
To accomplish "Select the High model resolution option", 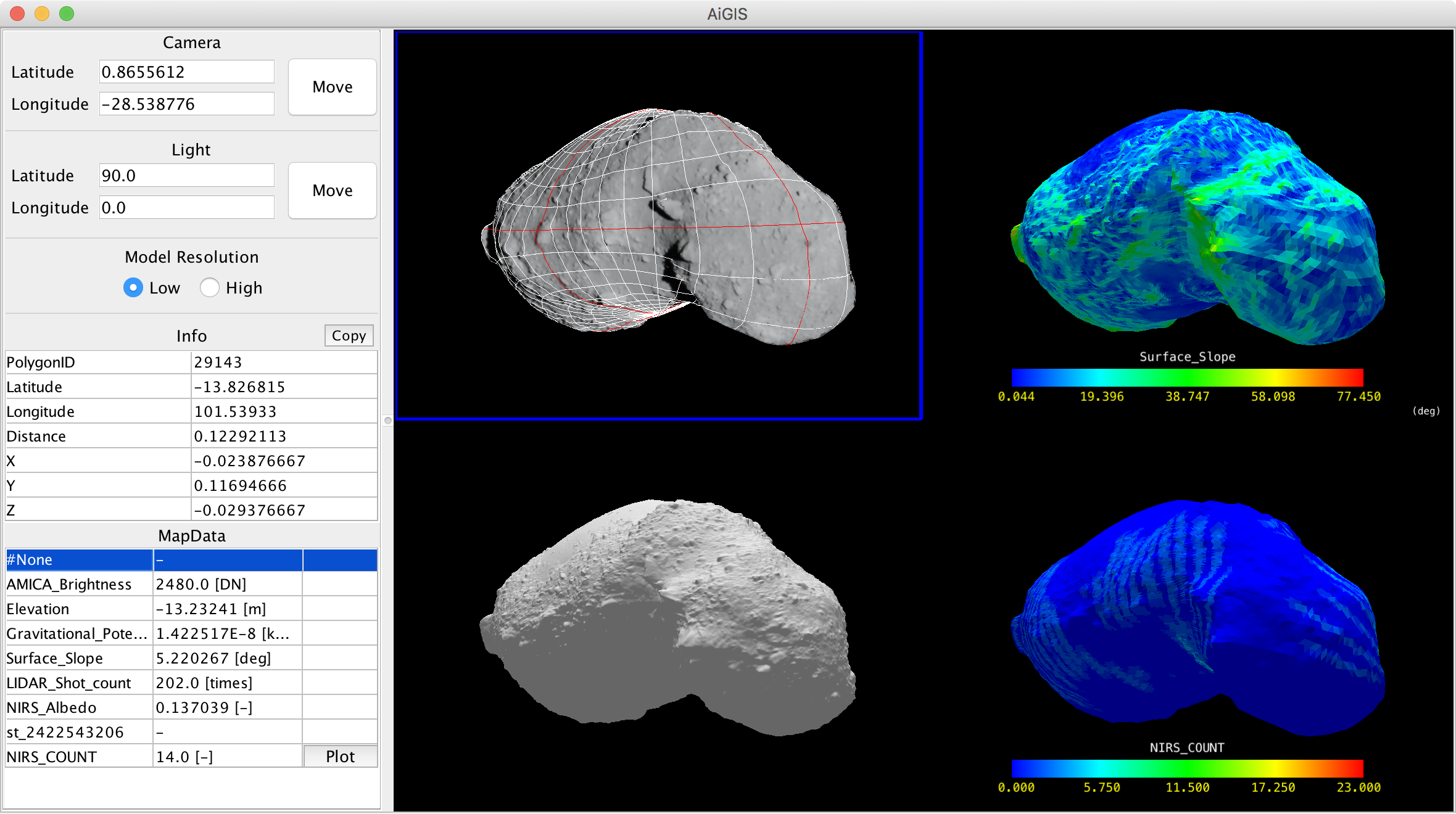I will (210, 287).
